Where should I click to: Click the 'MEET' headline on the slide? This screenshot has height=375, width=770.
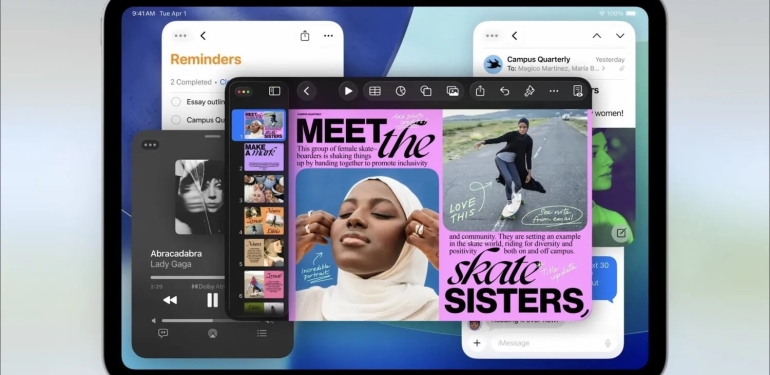(x=340, y=131)
